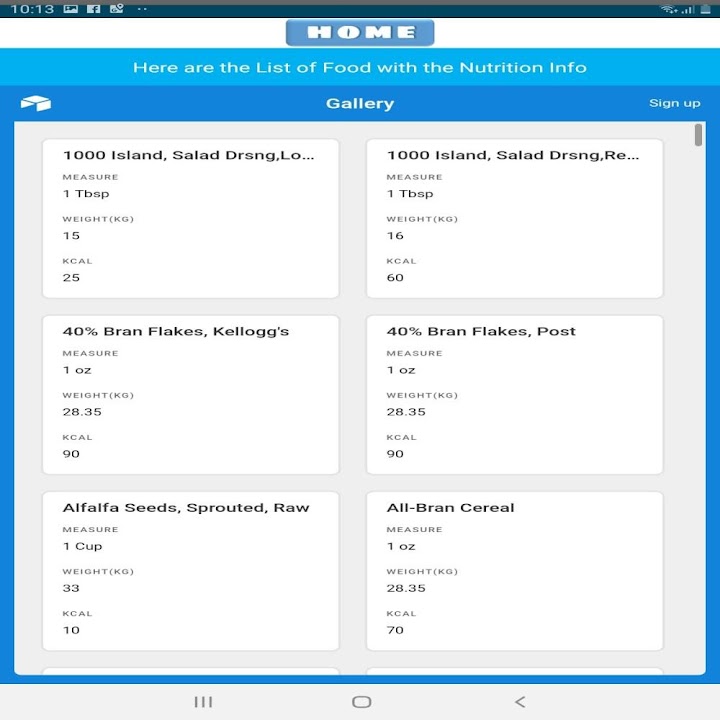The image size is (720, 720).
Task: Tap the cellular signal strength icon
Action: [687, 9]
